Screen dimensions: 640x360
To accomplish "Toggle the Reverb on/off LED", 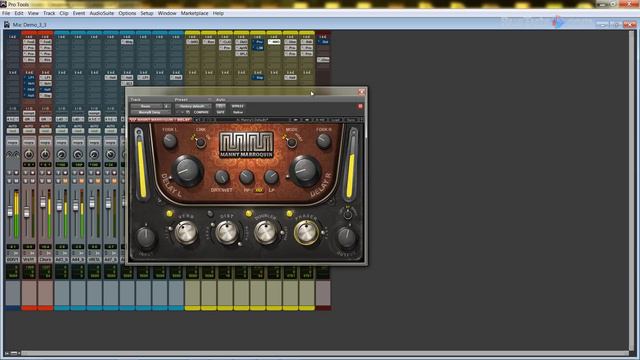I will click(x=169, y=213).
